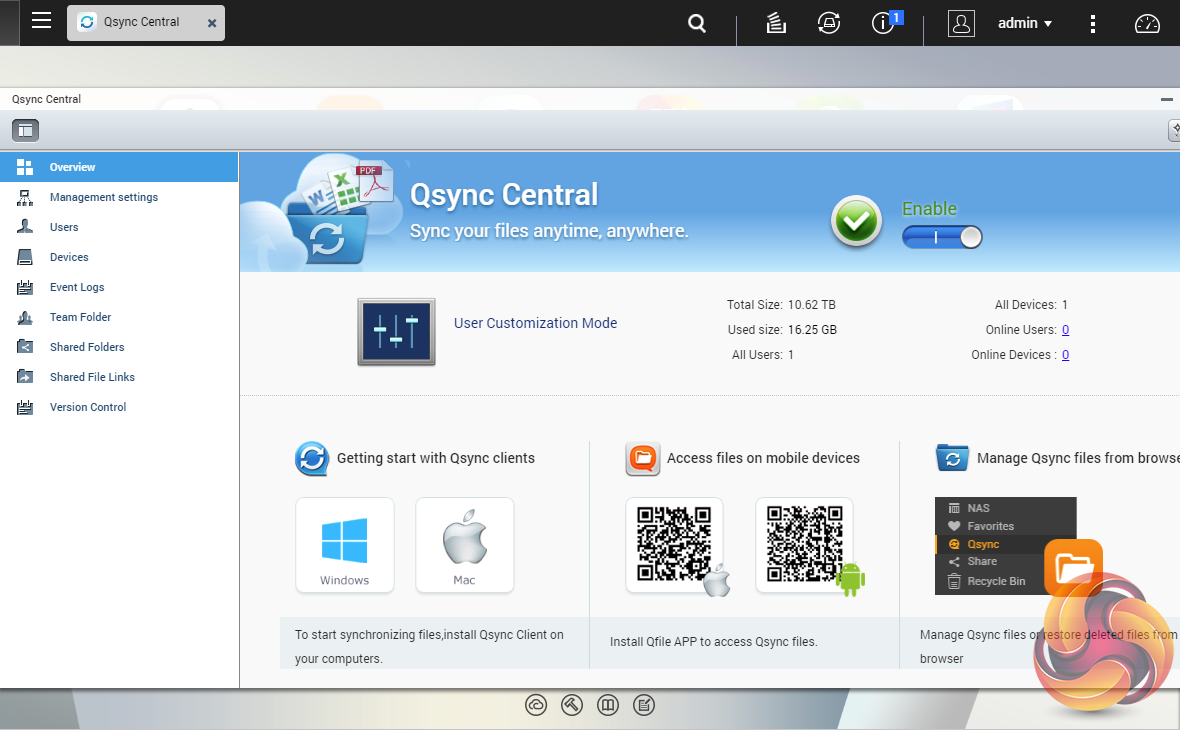Viewport: 1180px width, 730px height.
Task: Expand the admin user dropdown
Action: point(1025,23)
